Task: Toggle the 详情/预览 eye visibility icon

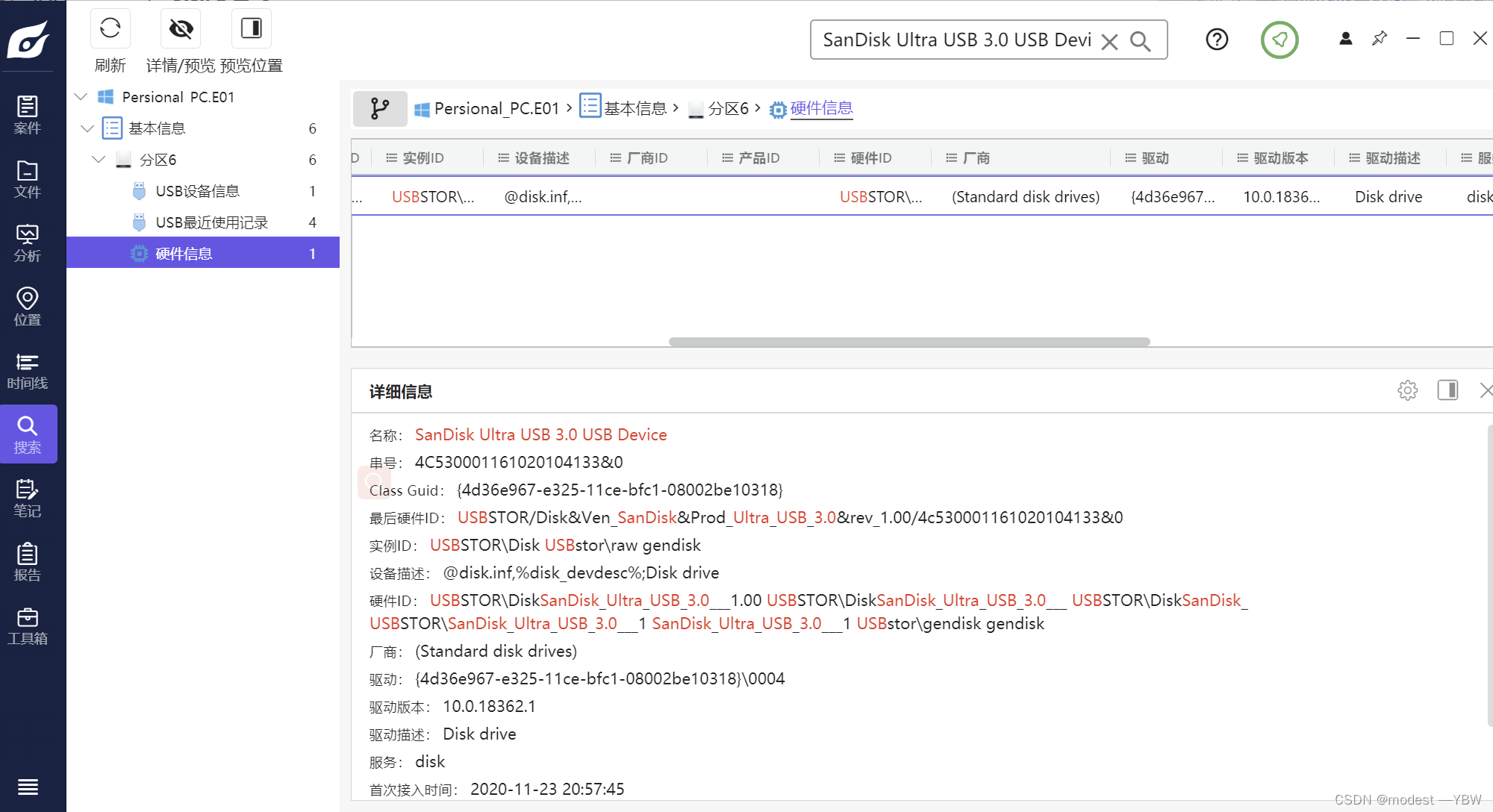Action: point(181,29)
